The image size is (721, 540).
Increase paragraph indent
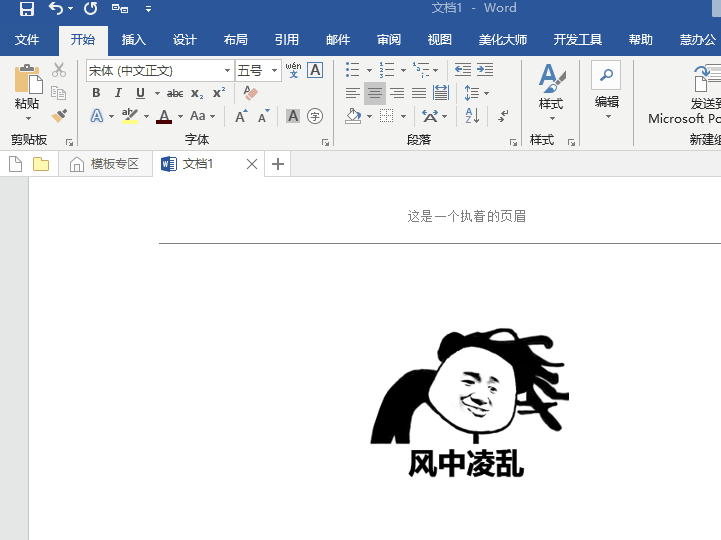click(x=485, y=70)
